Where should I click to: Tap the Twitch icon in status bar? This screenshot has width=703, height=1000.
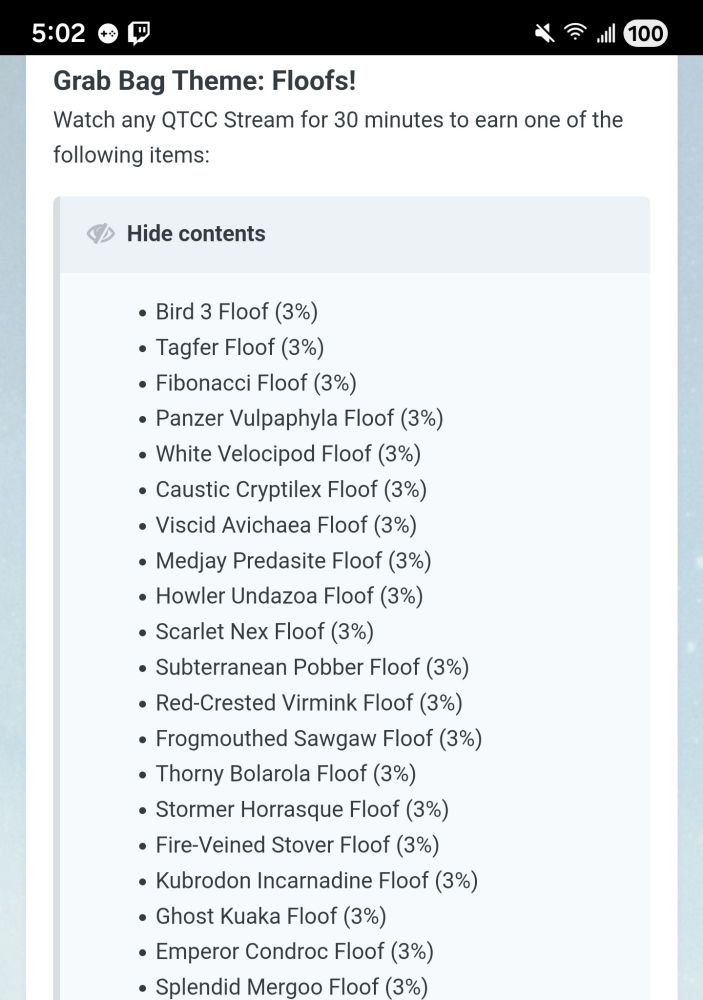point(139,33)
